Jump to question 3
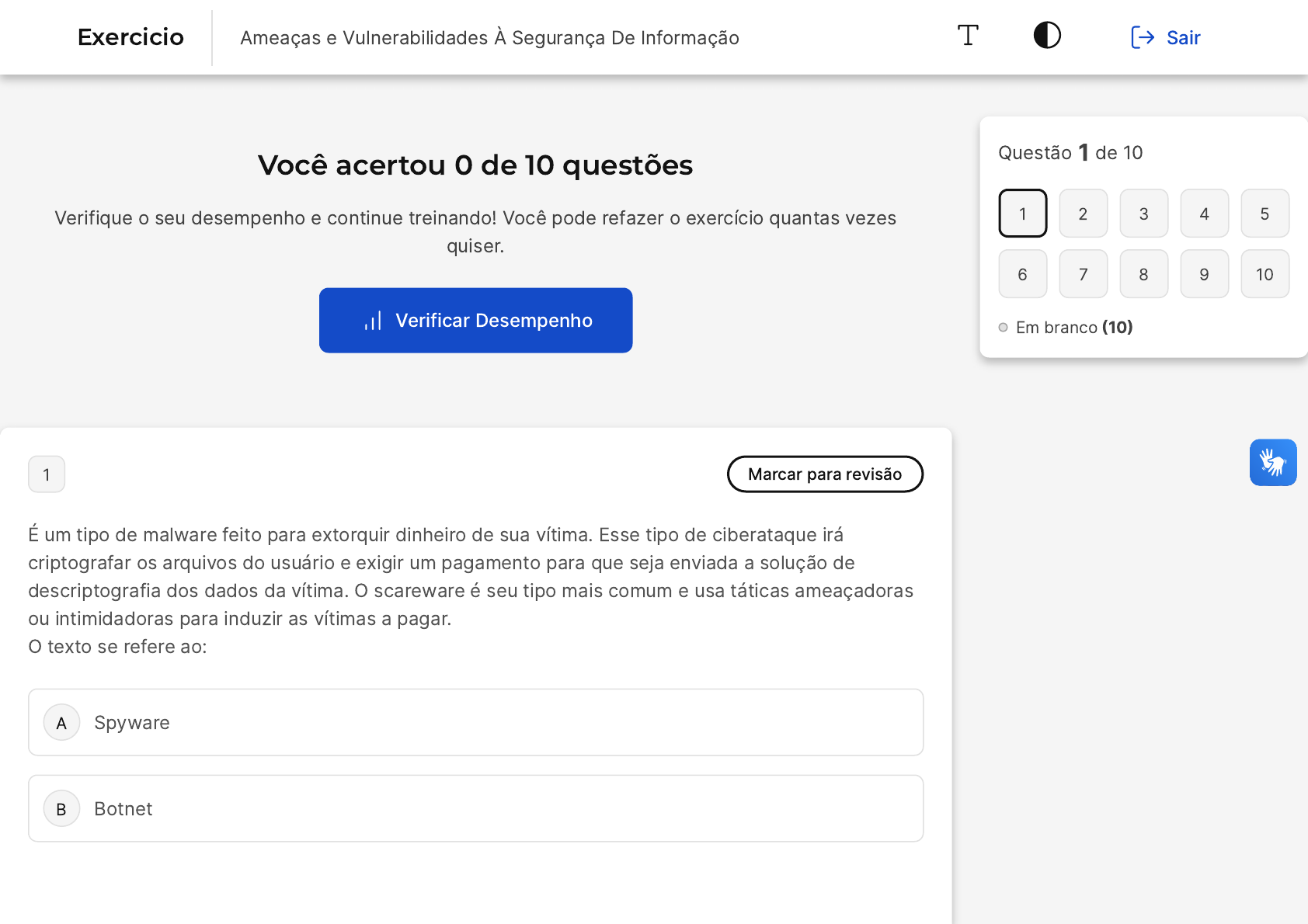Image resolution: width=1308 pixels, height=924 pixels. click(1143, 214)
